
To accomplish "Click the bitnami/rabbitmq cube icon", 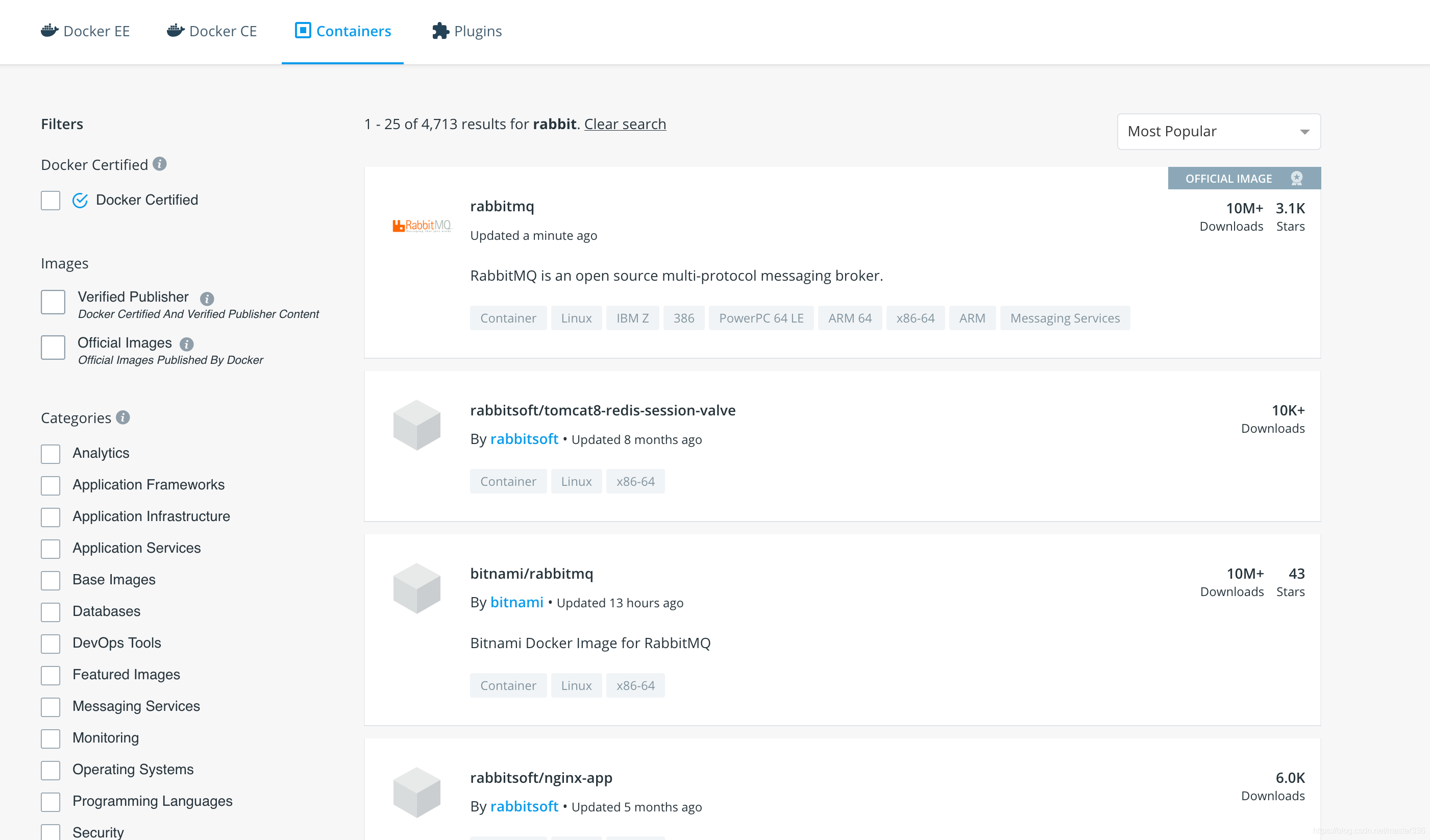I will tap(416, 588).
